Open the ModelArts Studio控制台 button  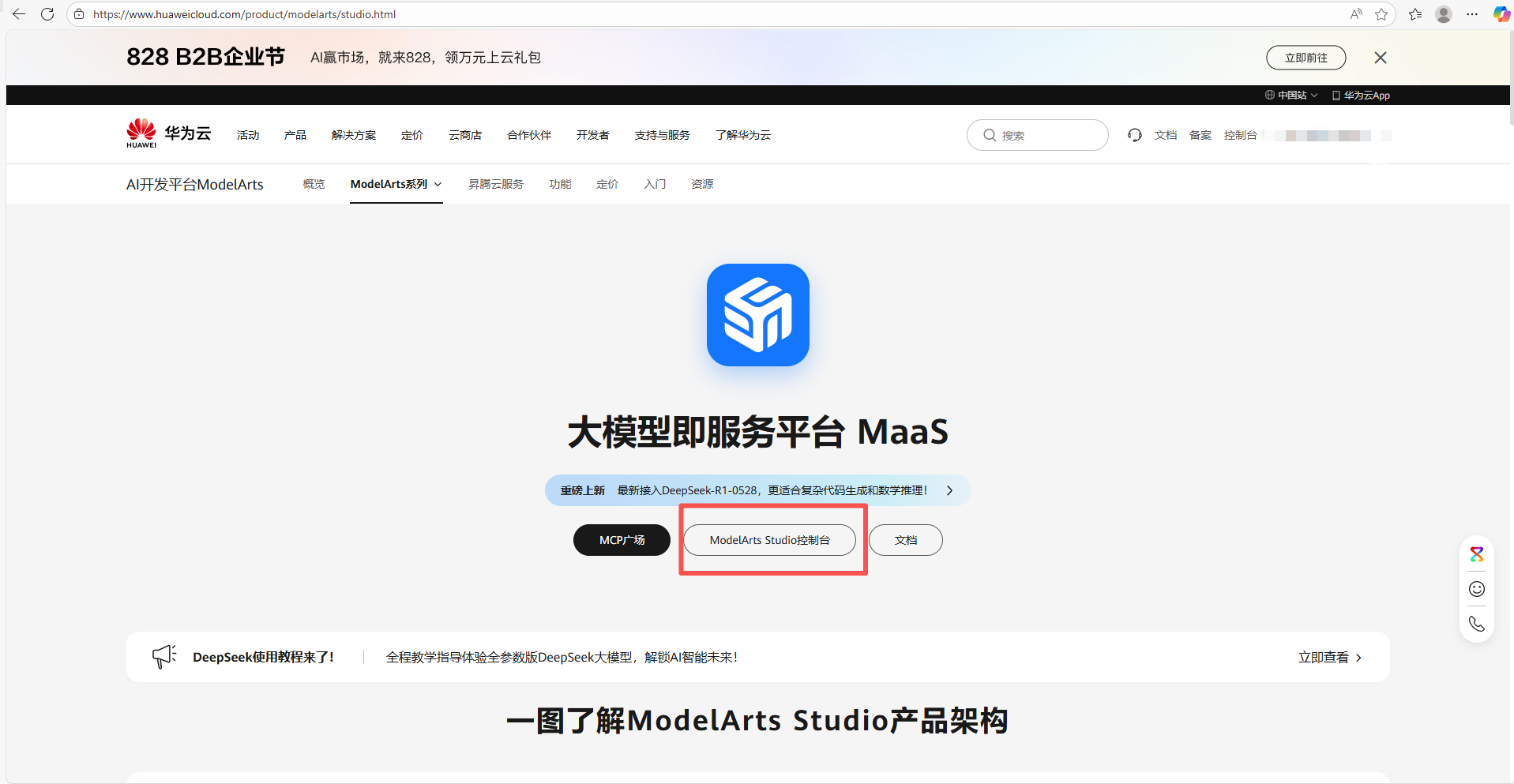[769, 540]
